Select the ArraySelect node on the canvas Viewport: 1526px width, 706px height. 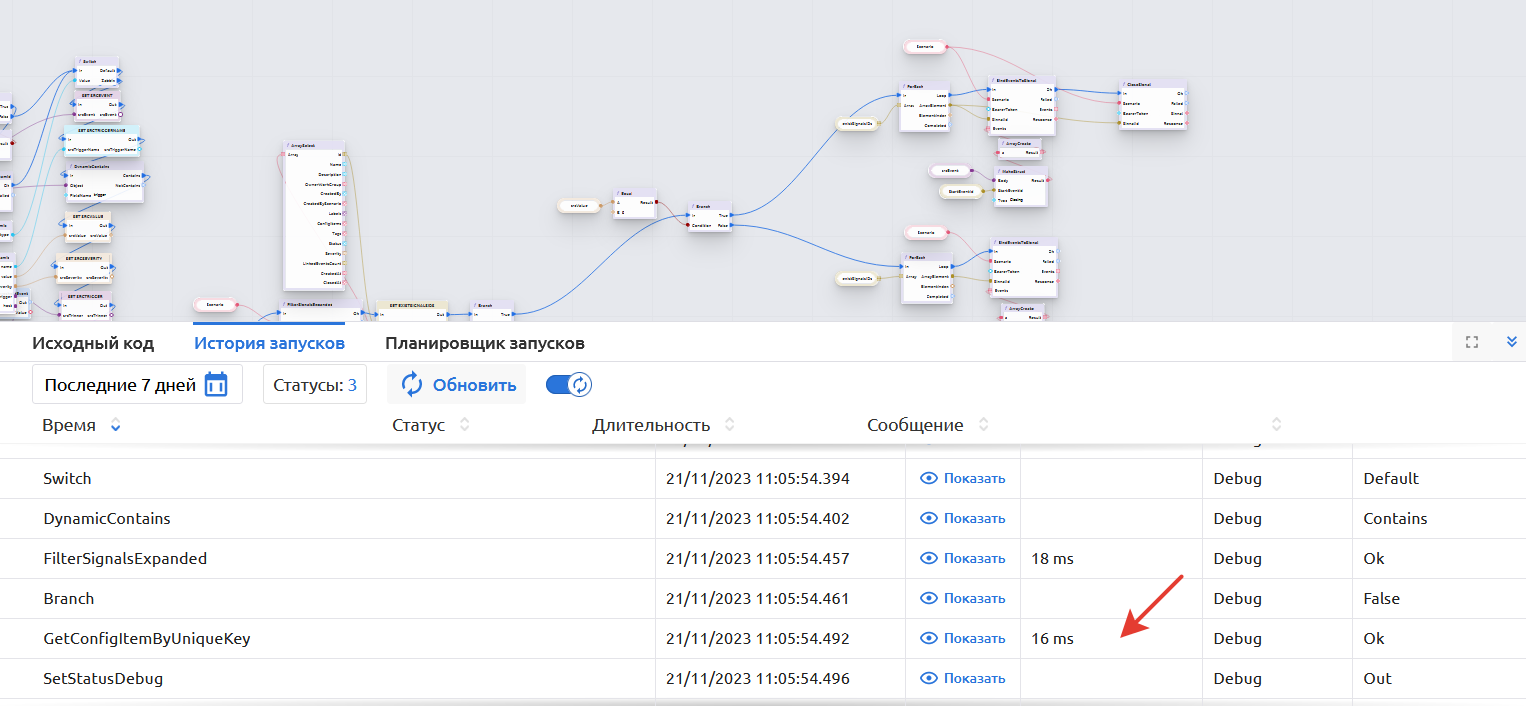pos(314,146)
